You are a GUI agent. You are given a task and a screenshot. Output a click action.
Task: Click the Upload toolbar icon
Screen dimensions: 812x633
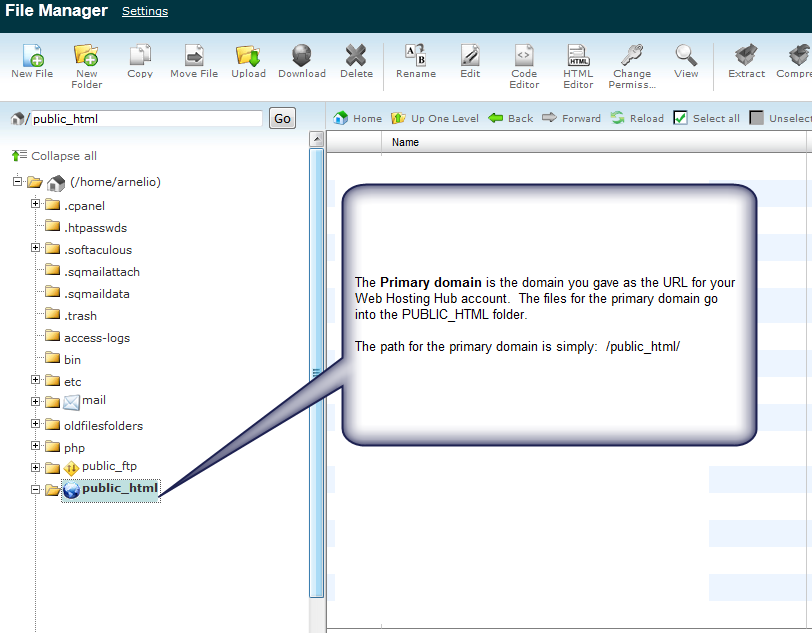[x=248, y=56]
